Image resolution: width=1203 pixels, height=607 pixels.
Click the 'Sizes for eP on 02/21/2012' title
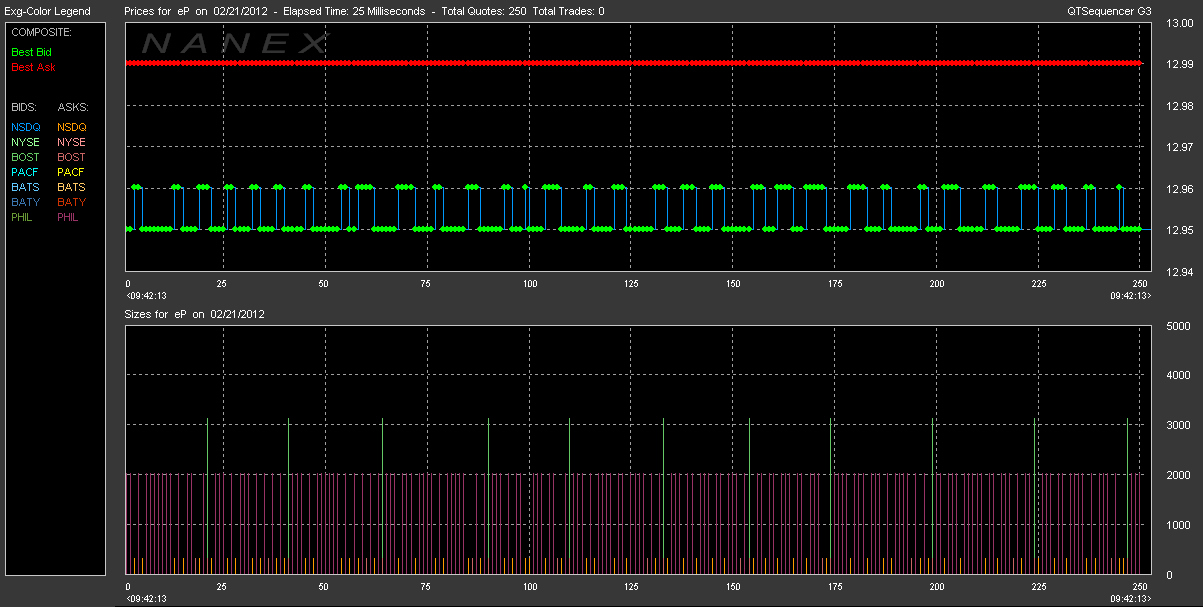click(x=194, y=314)
